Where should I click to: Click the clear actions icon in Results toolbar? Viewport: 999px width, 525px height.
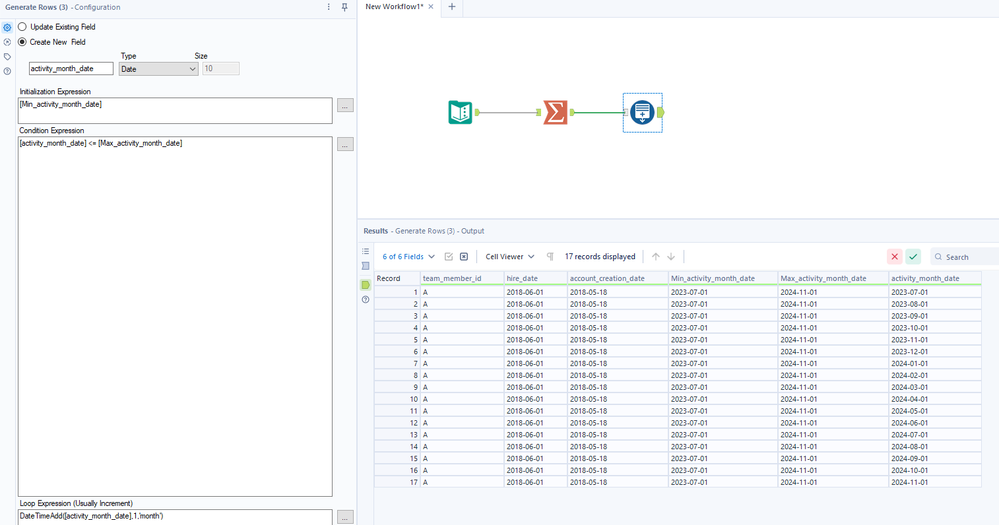coord(464,257)
